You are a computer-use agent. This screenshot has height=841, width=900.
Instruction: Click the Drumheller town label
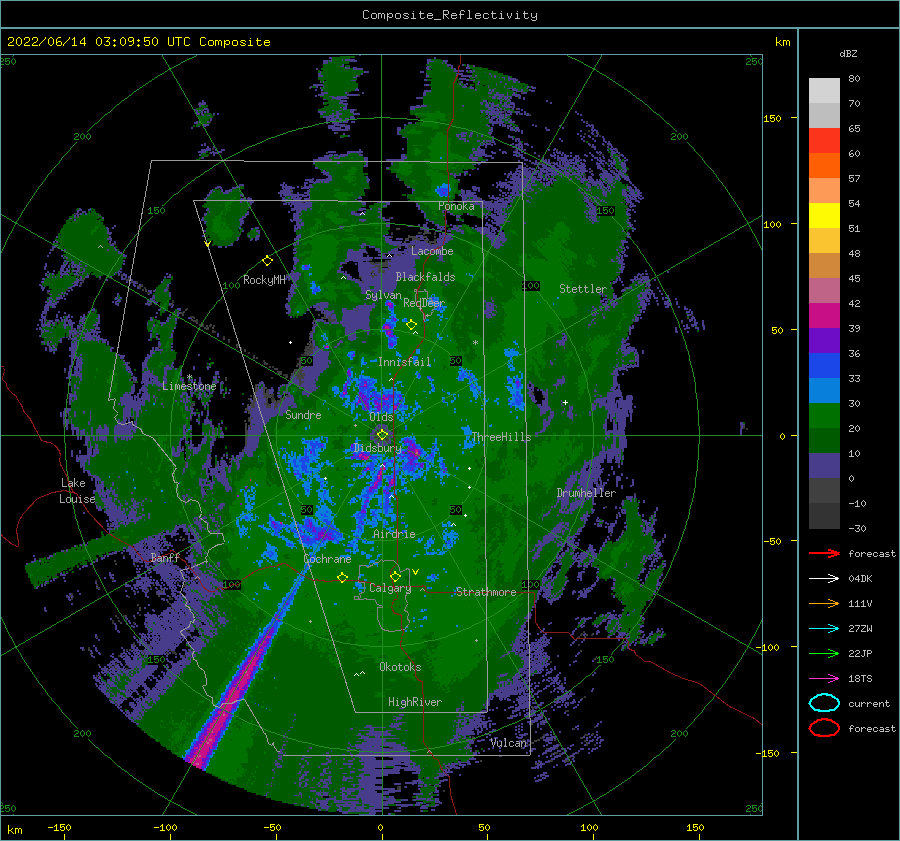[x=586, y=493]
